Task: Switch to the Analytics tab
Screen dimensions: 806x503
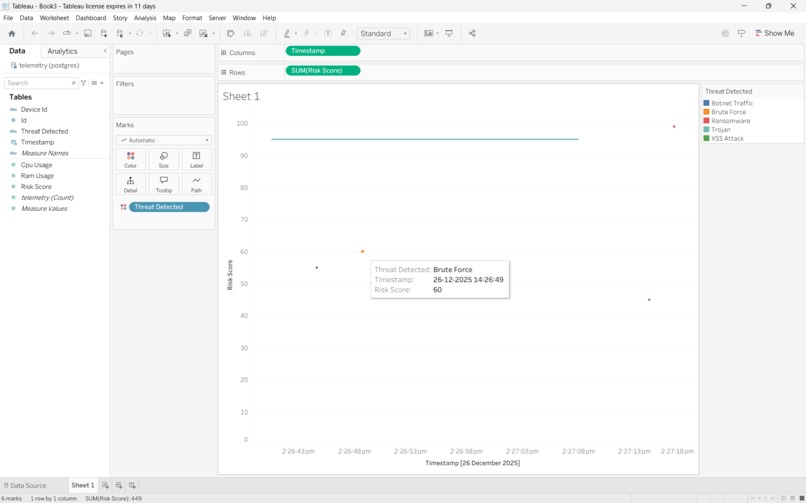Action: point(62,51)
